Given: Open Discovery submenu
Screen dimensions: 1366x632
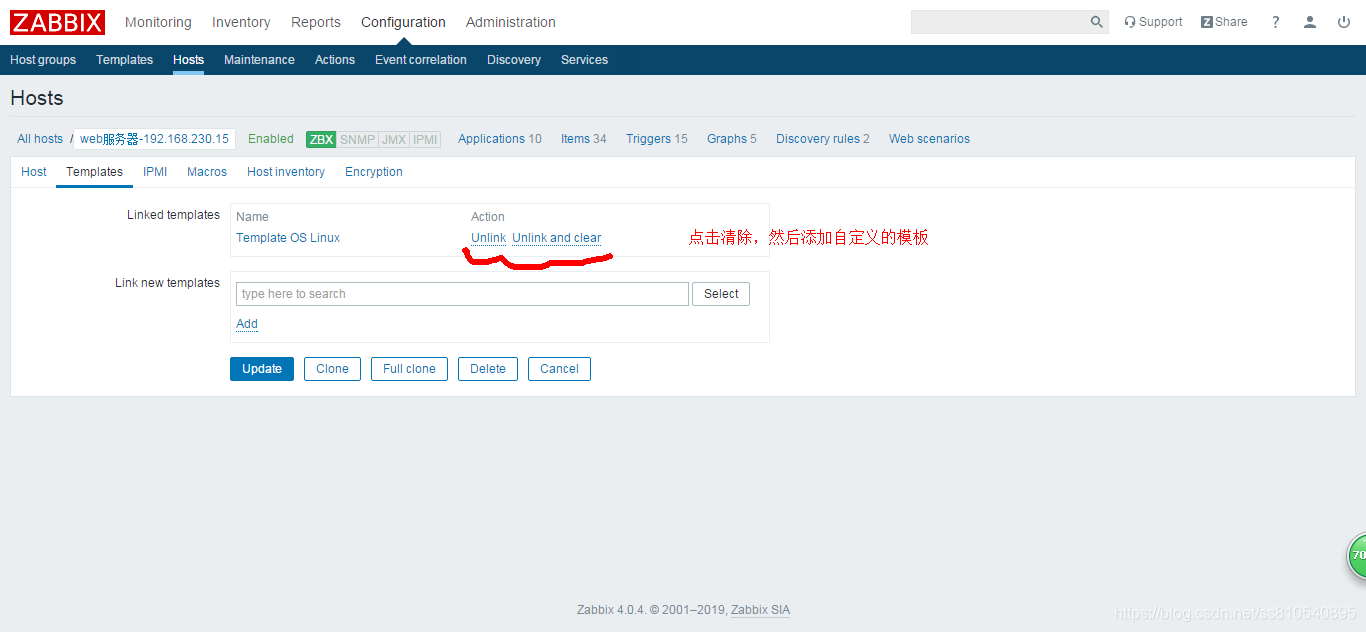Looking at the screenshot, I should click(x=514, y=60).
